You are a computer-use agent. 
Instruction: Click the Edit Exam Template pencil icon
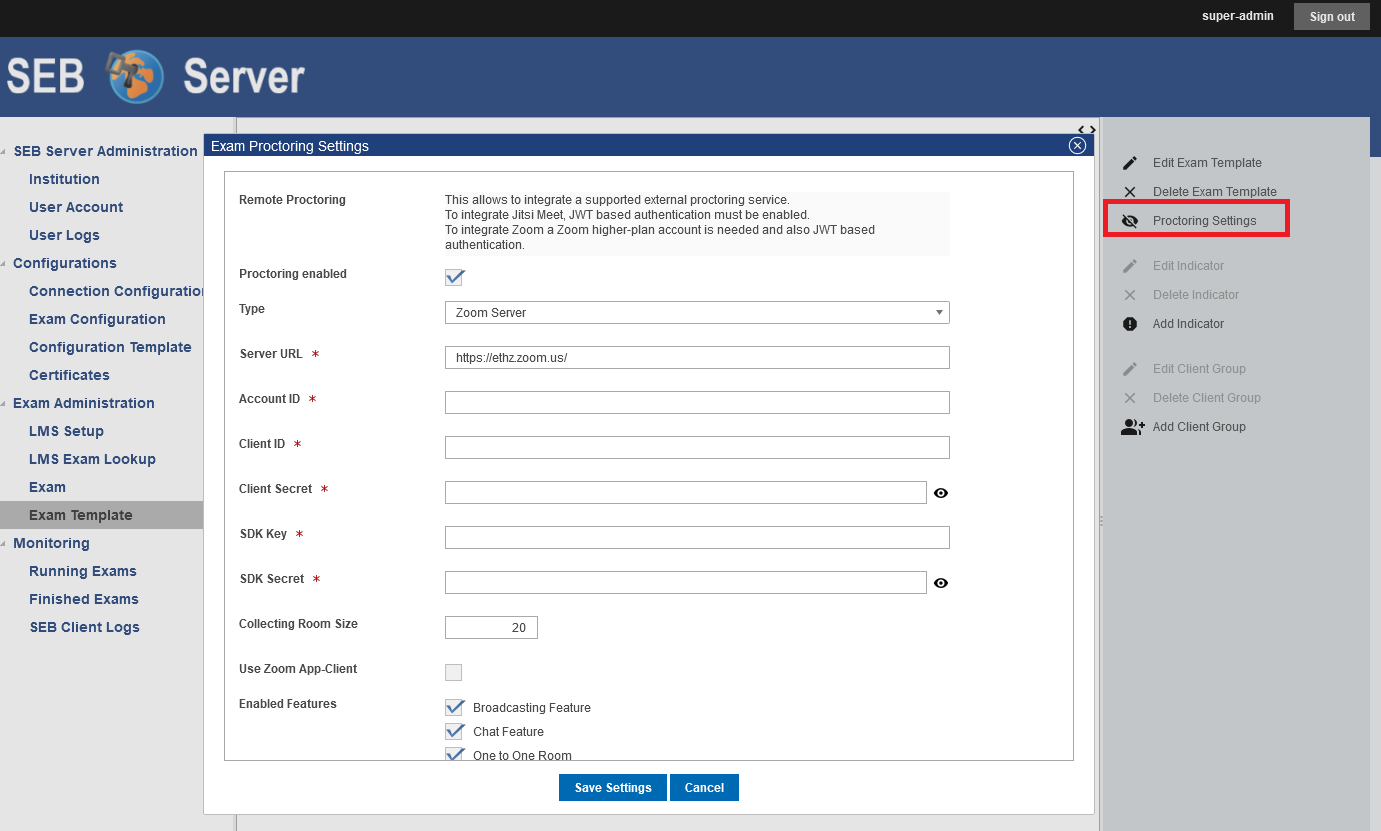click(1130, 163)
